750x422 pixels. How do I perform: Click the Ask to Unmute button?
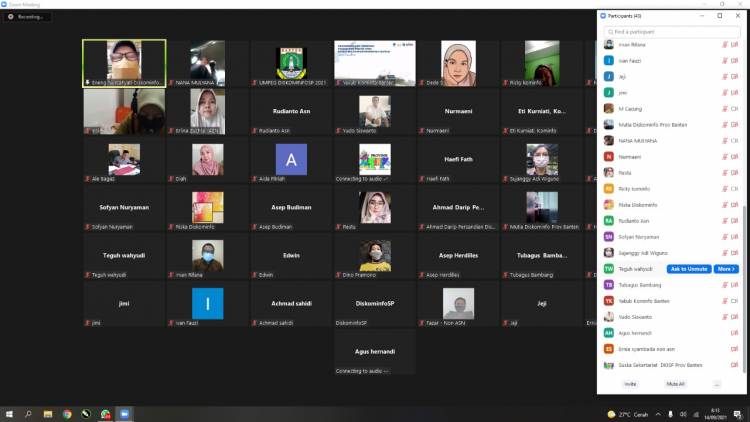689,268
